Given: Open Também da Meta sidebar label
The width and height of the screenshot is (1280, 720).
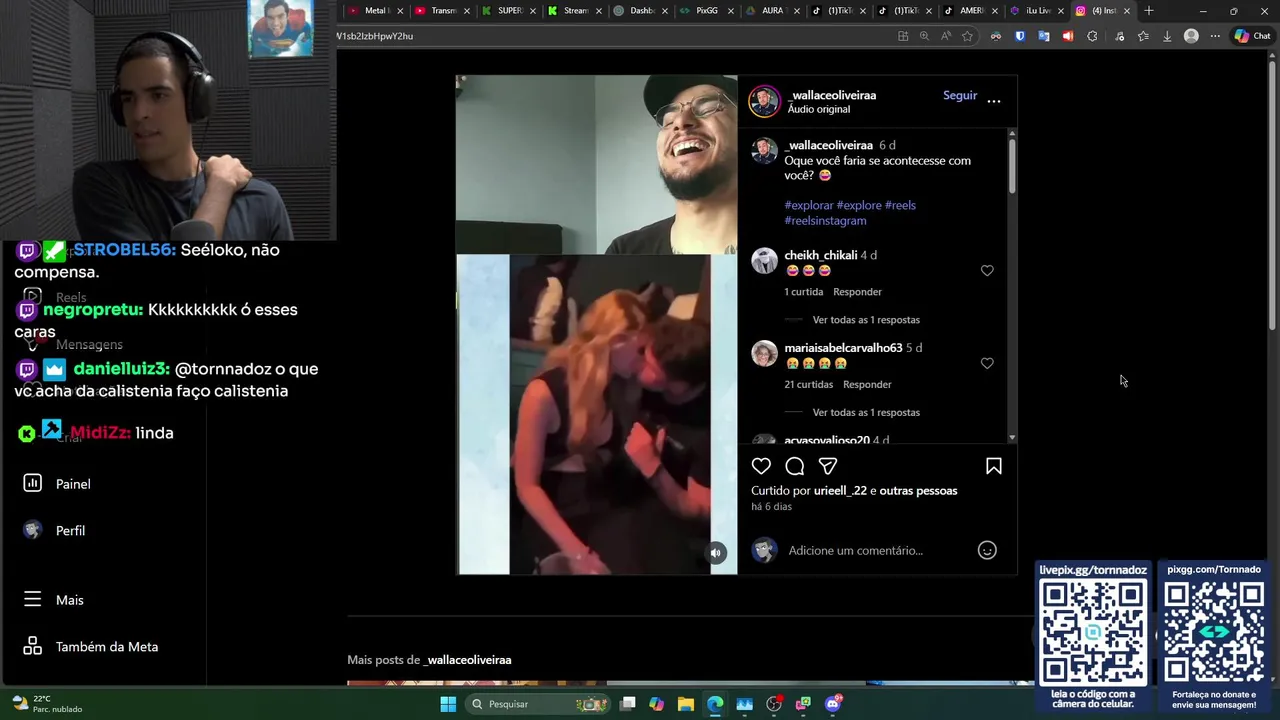Looking at the screenshot, I should 107,647.
